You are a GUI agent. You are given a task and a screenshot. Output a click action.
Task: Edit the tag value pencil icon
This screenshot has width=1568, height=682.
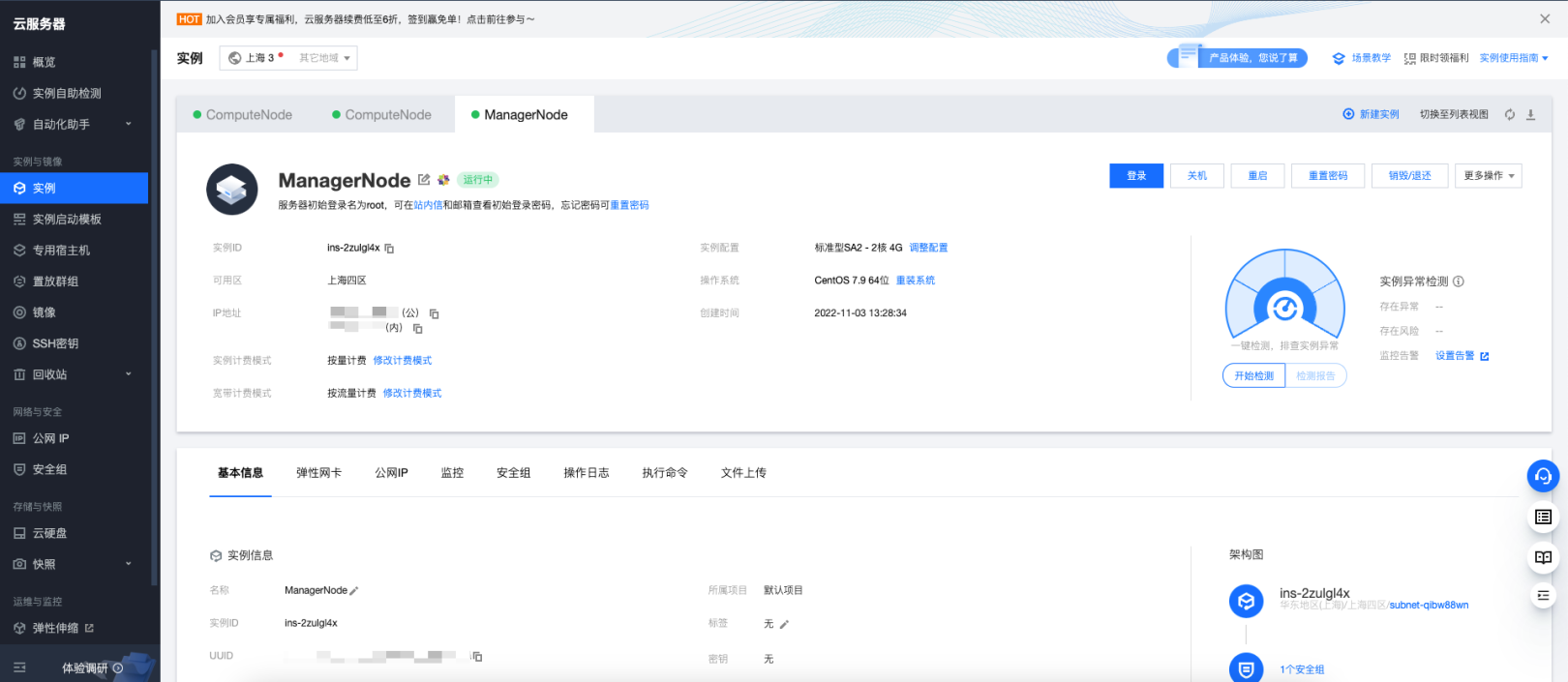784,624
